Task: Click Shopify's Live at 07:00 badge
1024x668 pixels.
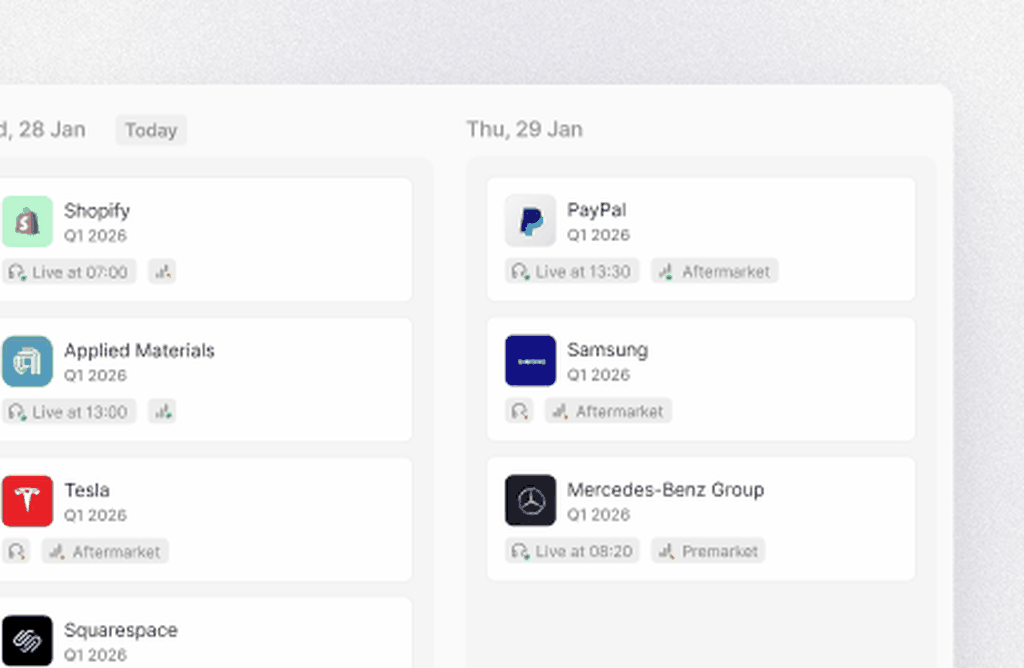Action: point(69,272)
